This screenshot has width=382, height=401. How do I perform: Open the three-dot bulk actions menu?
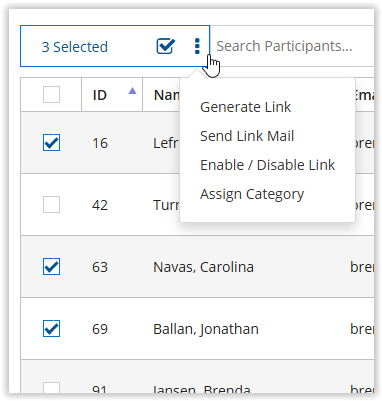(197, 46)
